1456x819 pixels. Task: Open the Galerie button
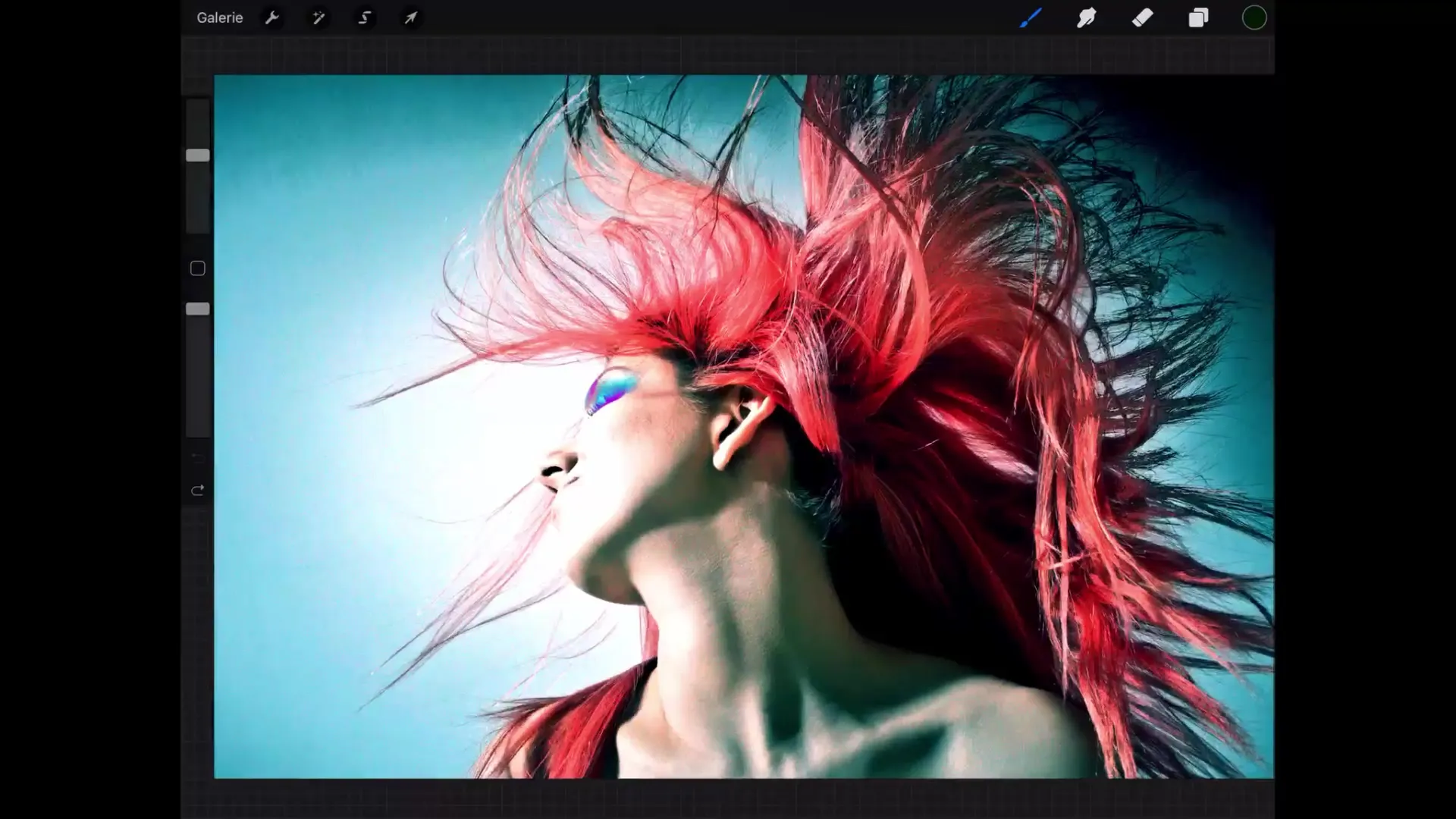tap(220, 17)
